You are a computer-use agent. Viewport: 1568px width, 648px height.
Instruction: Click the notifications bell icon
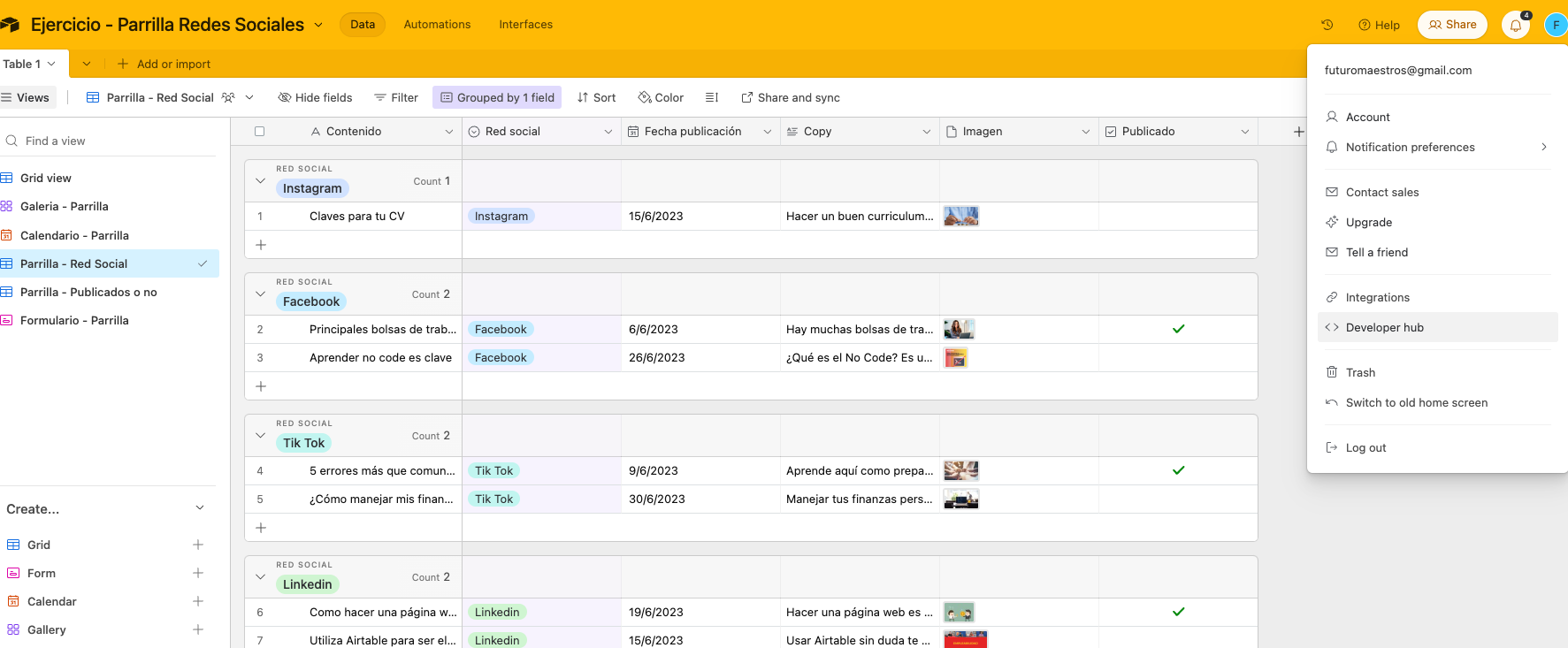click(1516, 26)
